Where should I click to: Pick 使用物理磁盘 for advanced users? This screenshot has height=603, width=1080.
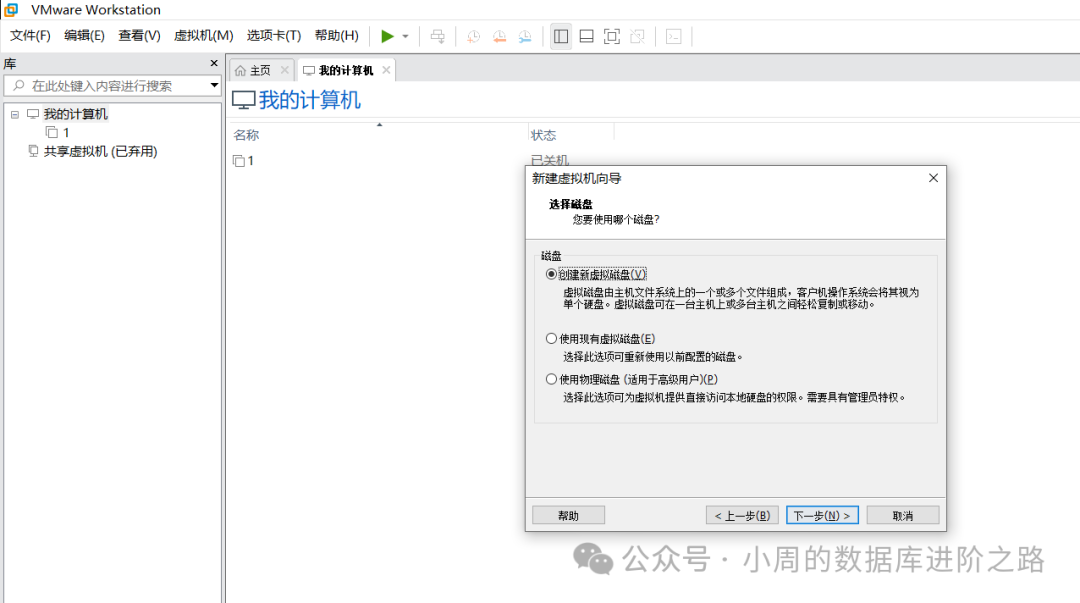pyautogui.click(x=552, y=378)
